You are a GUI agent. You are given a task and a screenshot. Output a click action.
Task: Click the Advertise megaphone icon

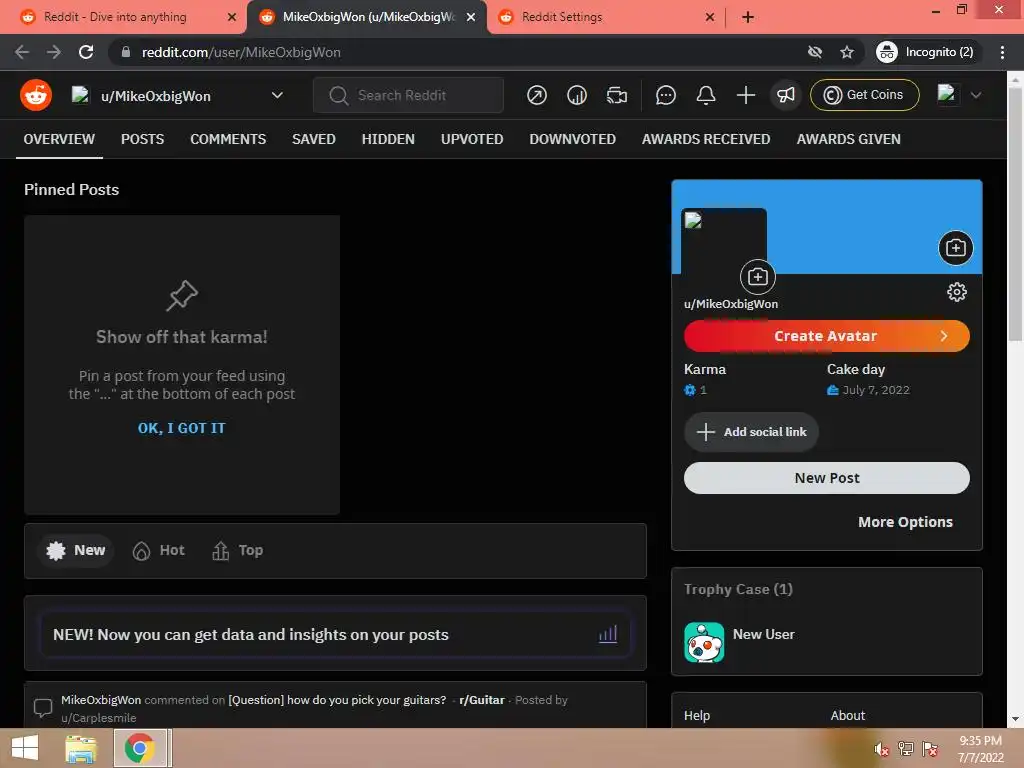tap(786, 95)
